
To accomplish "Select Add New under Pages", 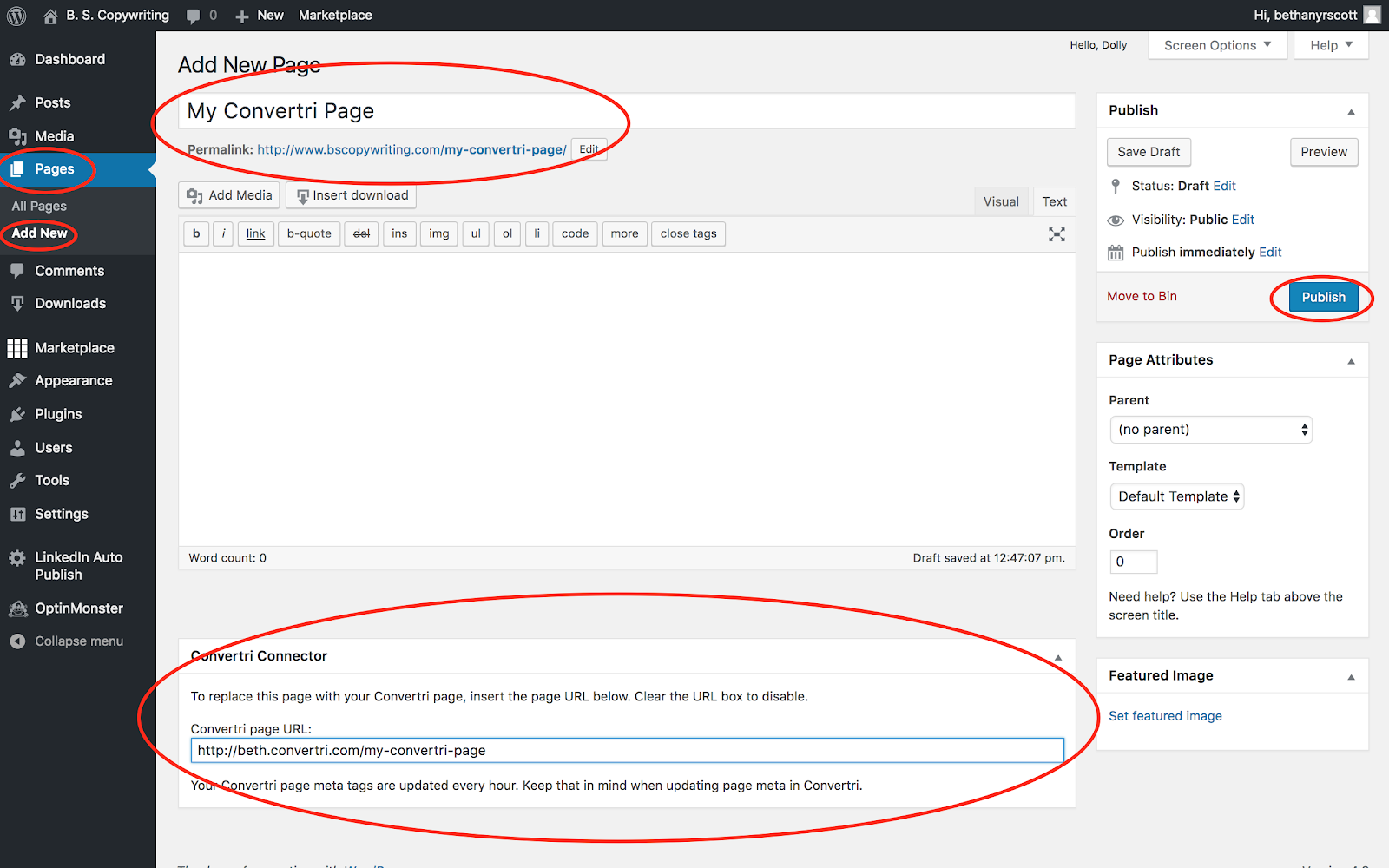I will pos(39,233).
